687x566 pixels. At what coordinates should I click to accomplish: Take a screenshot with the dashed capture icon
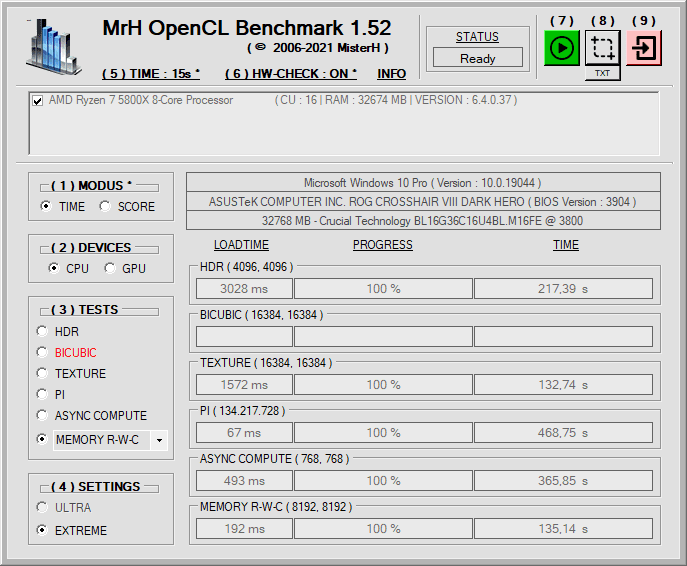click(x=602, y=48)
